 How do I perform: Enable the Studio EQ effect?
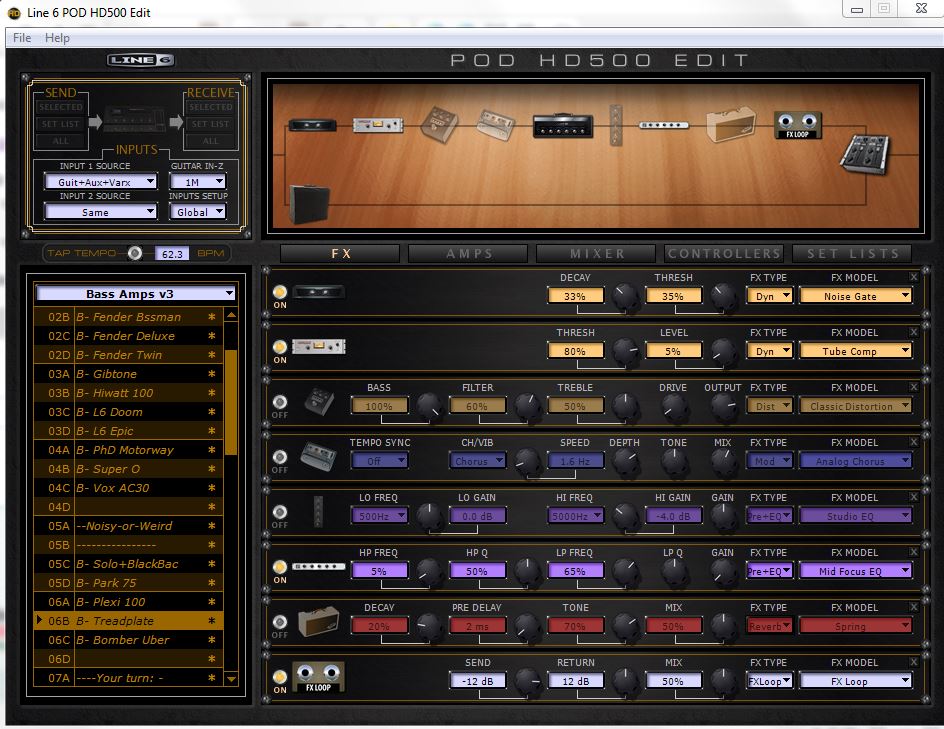280,512
